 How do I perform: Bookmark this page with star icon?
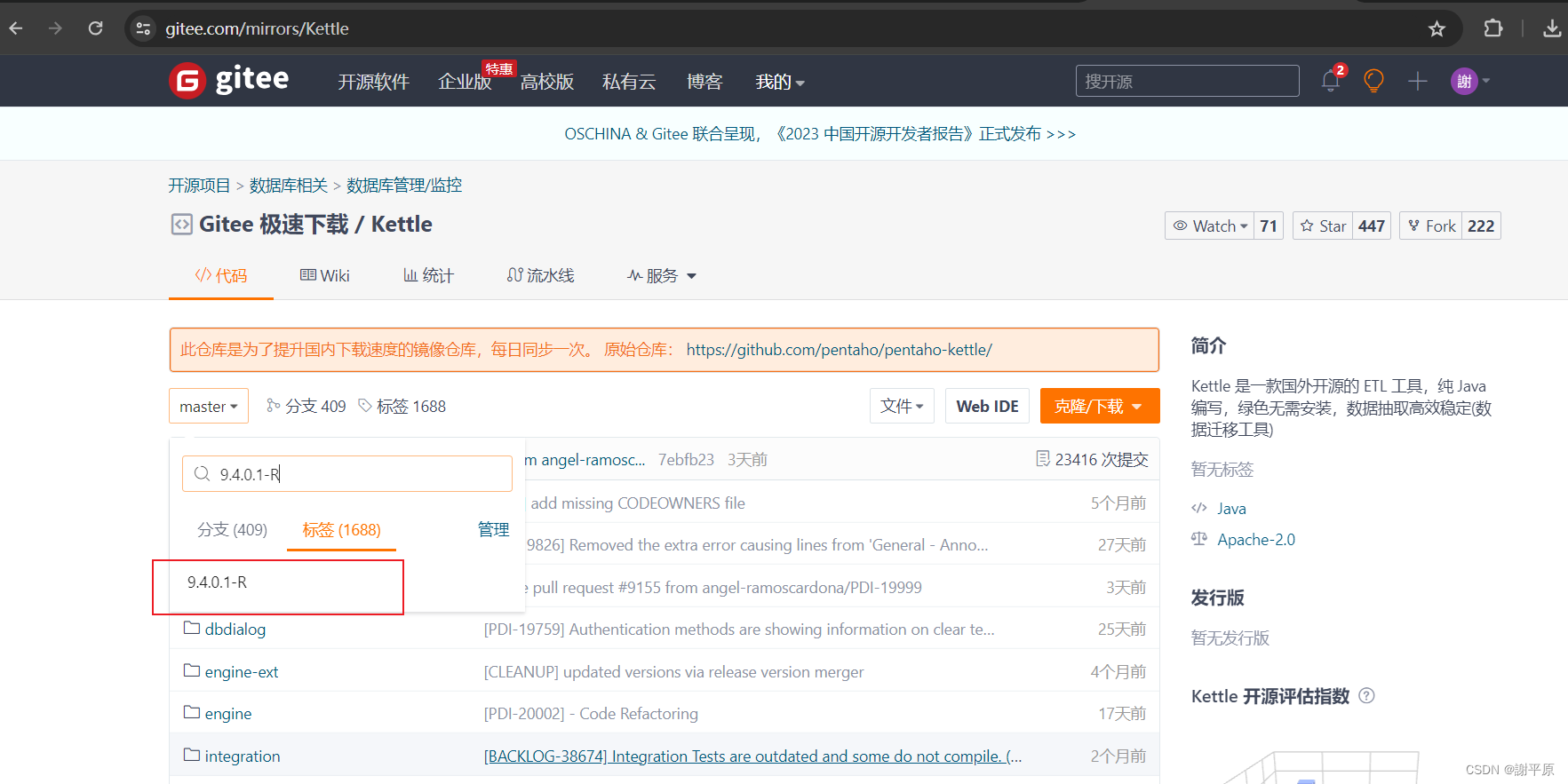coord(1437,28)
